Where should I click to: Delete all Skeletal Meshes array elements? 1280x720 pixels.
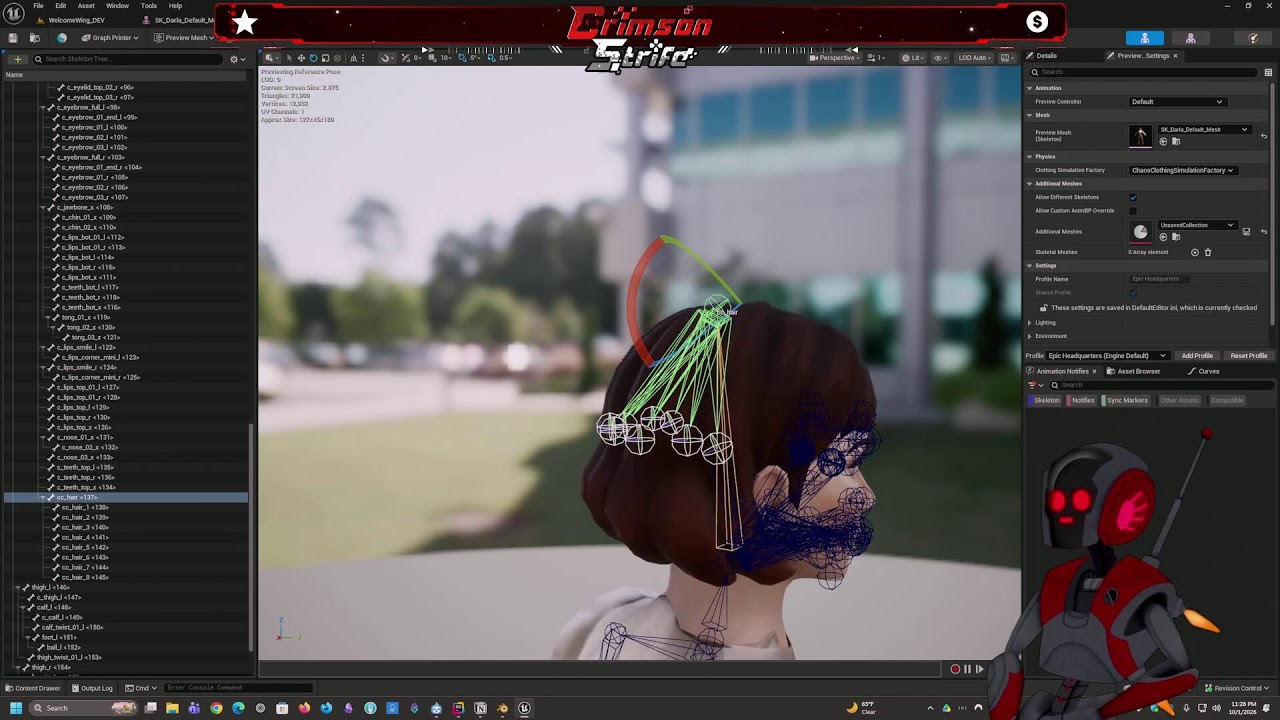click(1207, 252)
